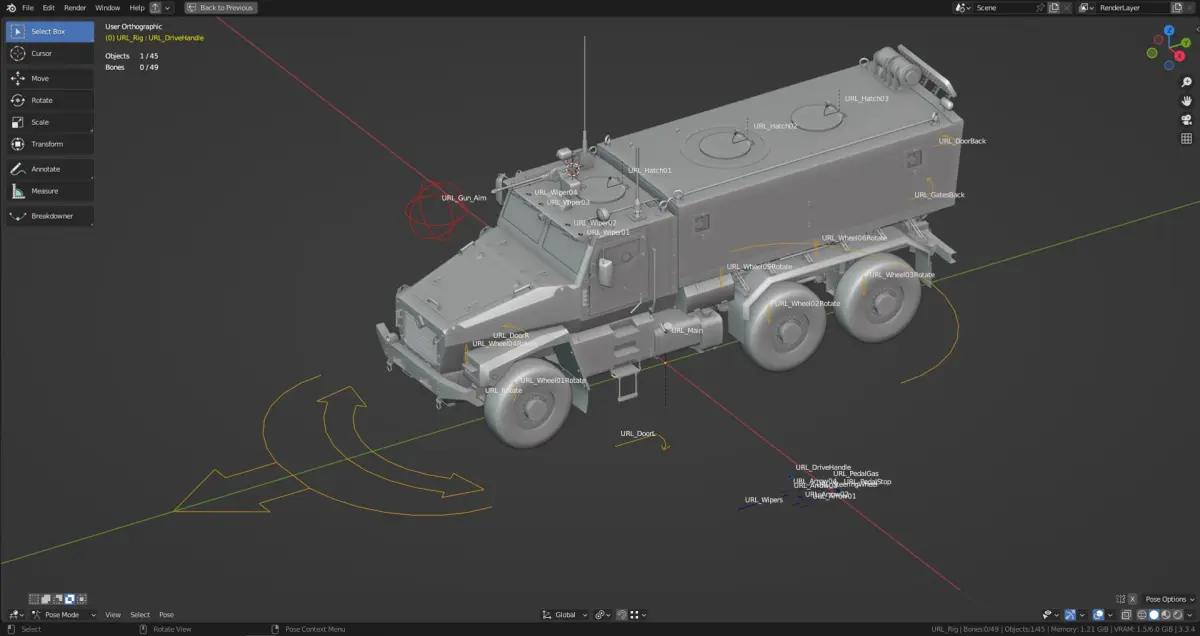Pick the Rotate tool
This screenshot has height=636, width=1200.
(50, 100)
